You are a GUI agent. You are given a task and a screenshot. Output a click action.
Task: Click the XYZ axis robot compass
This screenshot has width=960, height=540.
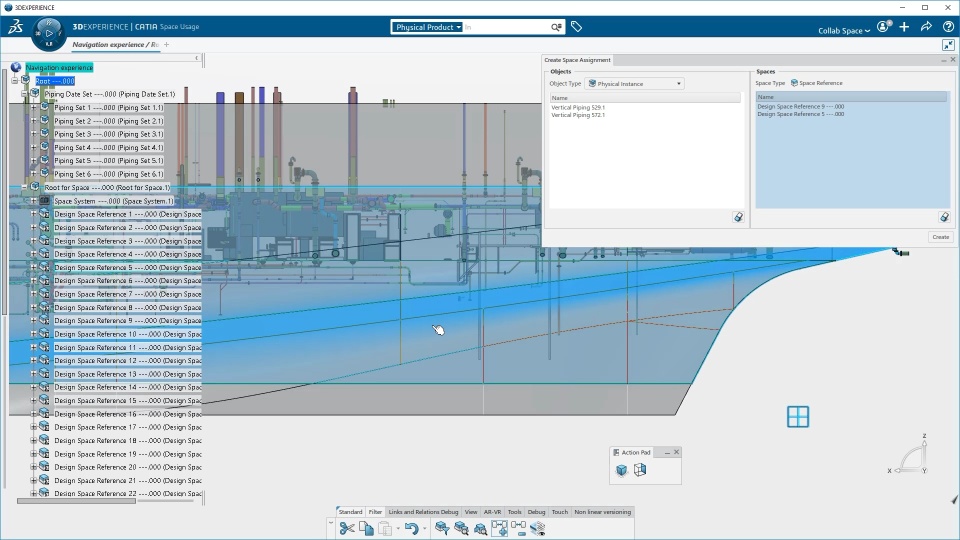click(x=910, y=456)
